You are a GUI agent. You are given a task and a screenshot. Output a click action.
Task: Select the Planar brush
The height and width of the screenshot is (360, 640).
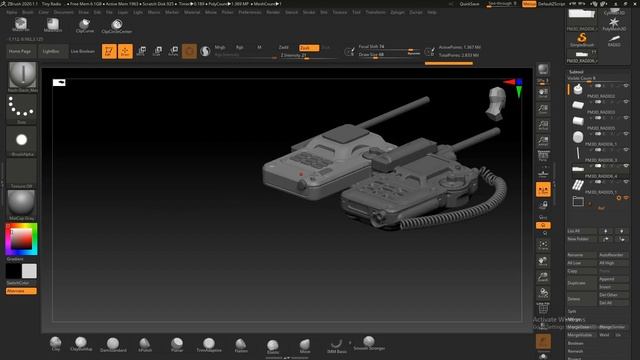[x=177, y=344]
